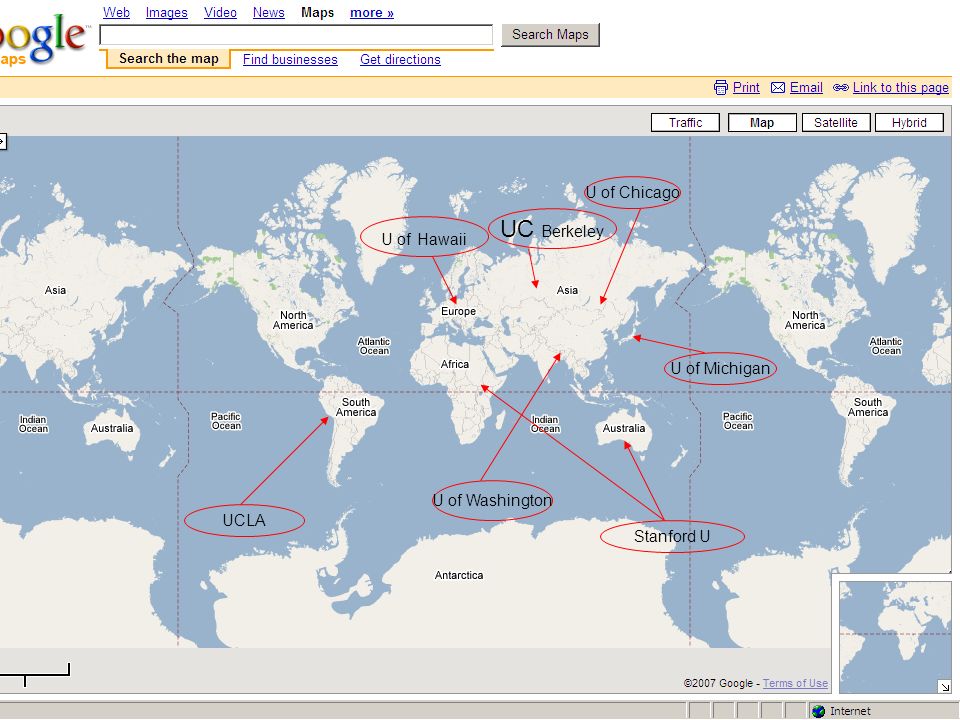Click the Internet status bar text
The width and height of the screenshot is (960, 720).
850,711
